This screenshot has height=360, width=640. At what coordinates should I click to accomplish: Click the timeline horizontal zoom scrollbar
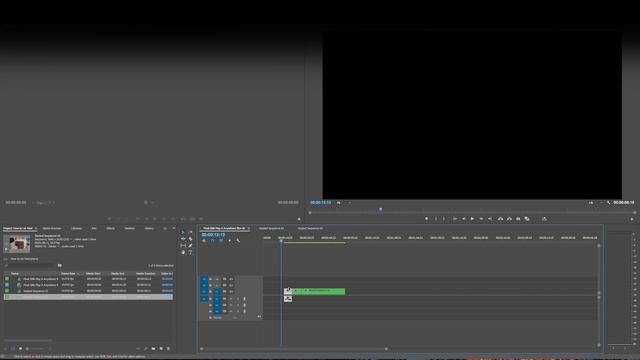click(293, 349)
